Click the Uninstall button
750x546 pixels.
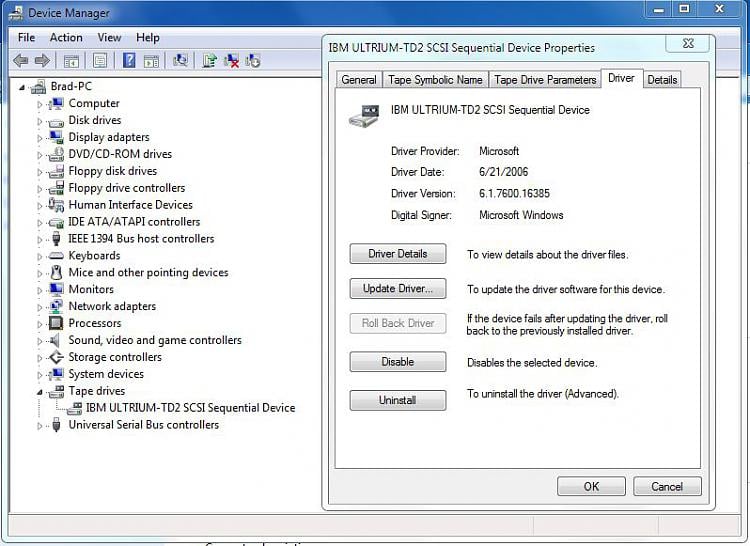pos(398,400)
